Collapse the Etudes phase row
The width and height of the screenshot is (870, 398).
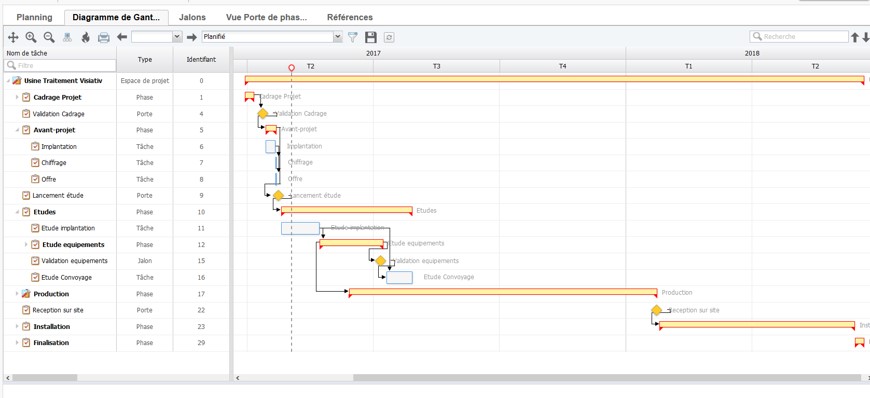17,212
